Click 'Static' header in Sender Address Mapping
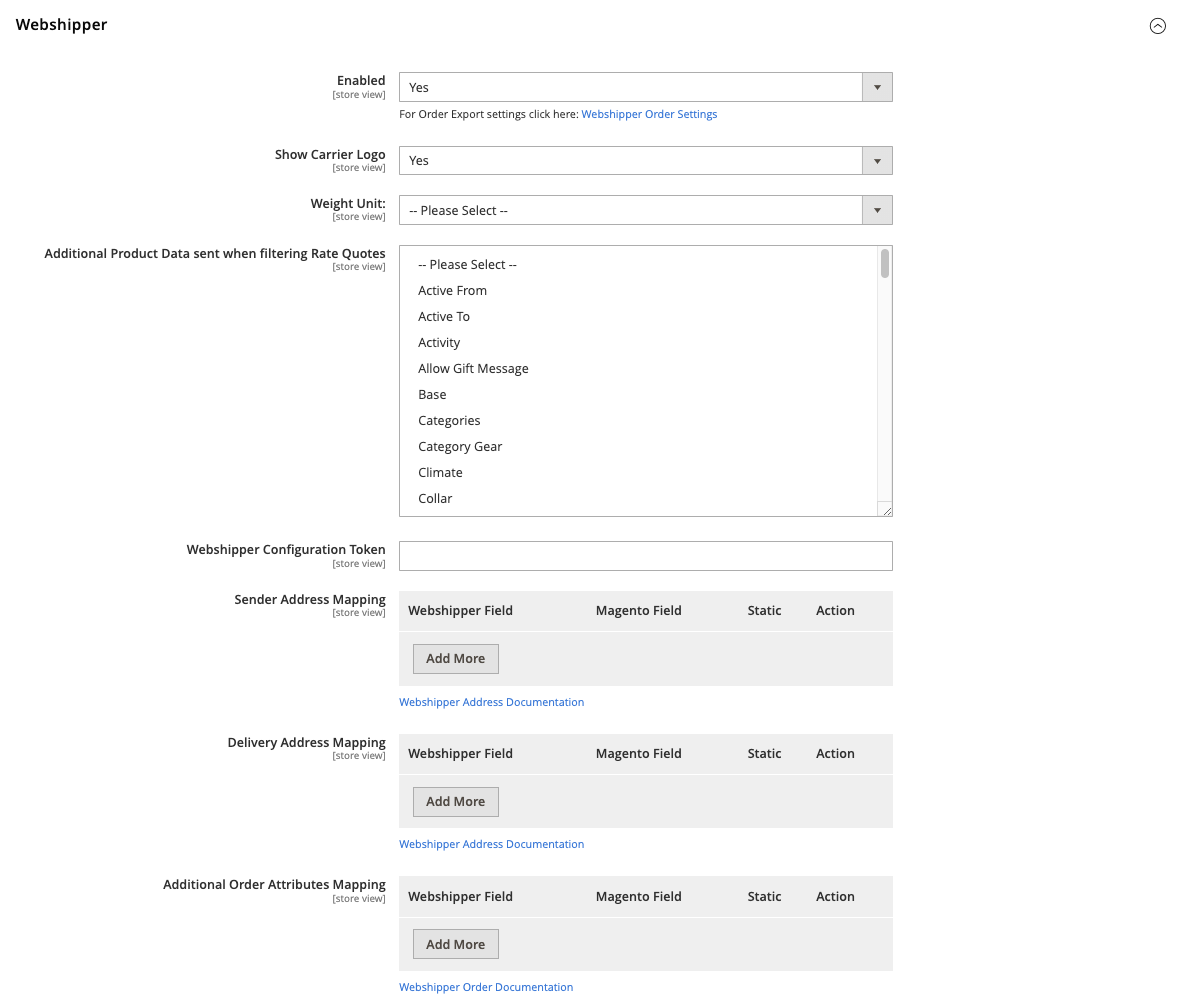This screenshot has width=1177, height=1008. (764, 611)
